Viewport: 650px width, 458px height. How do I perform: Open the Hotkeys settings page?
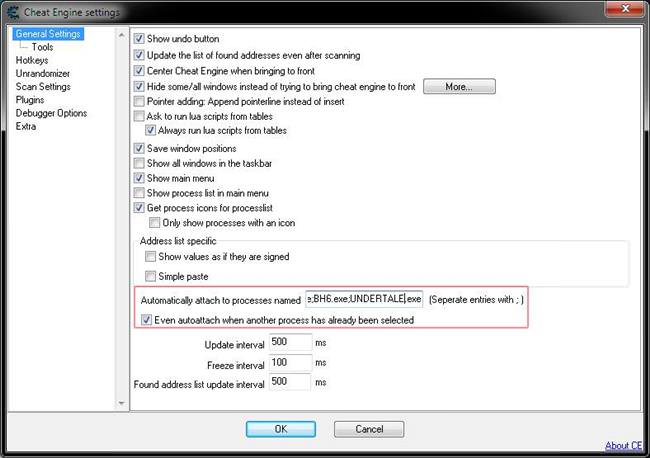coord(32,61)
